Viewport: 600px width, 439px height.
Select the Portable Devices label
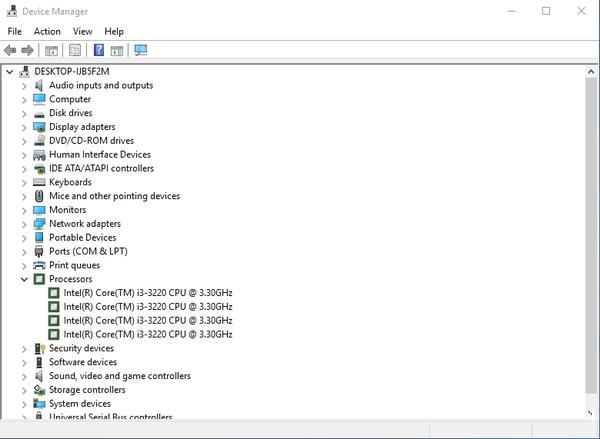(x=83, y=237)
